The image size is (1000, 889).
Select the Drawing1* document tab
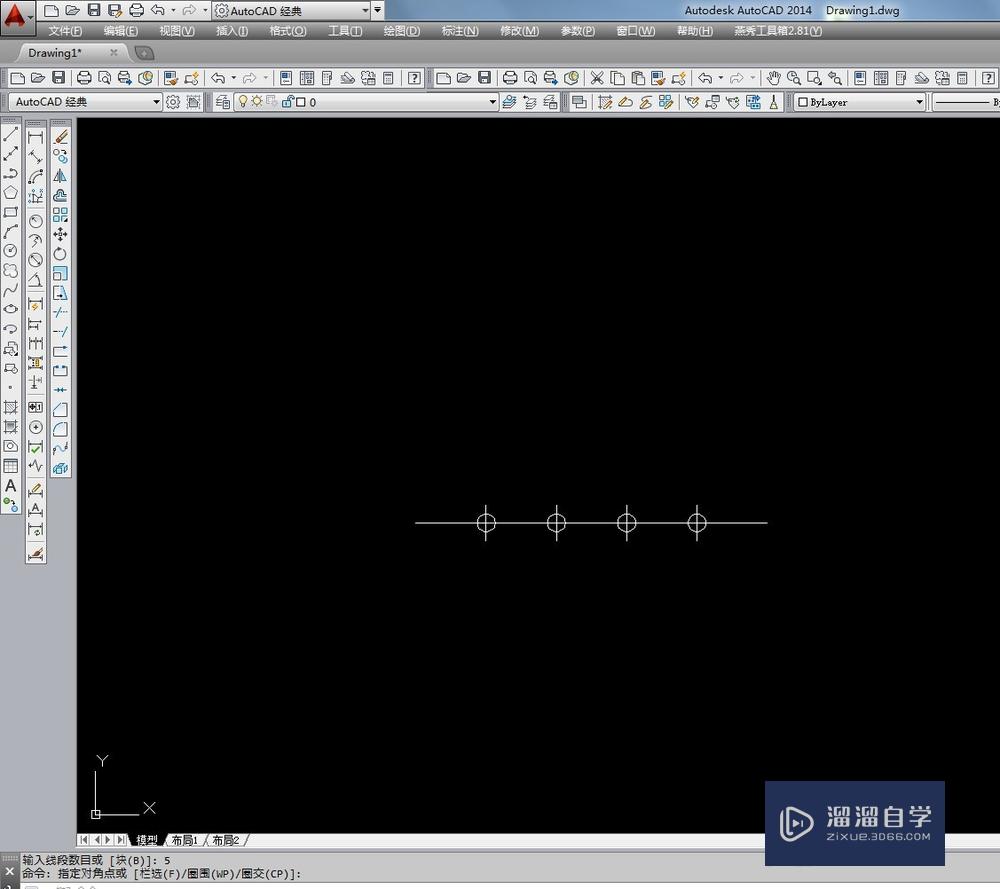[55, 53]
